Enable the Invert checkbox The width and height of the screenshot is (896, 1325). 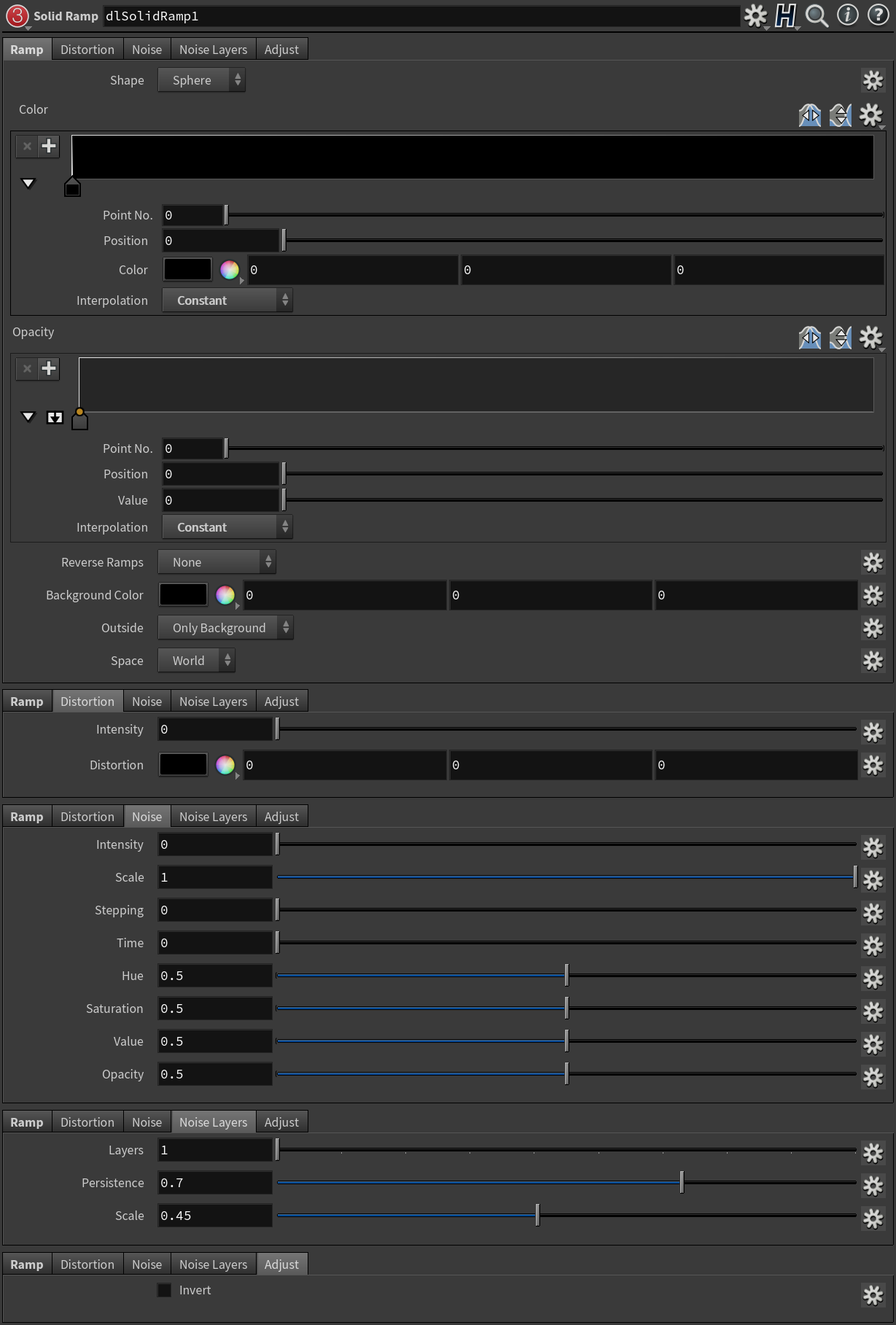165,1290
